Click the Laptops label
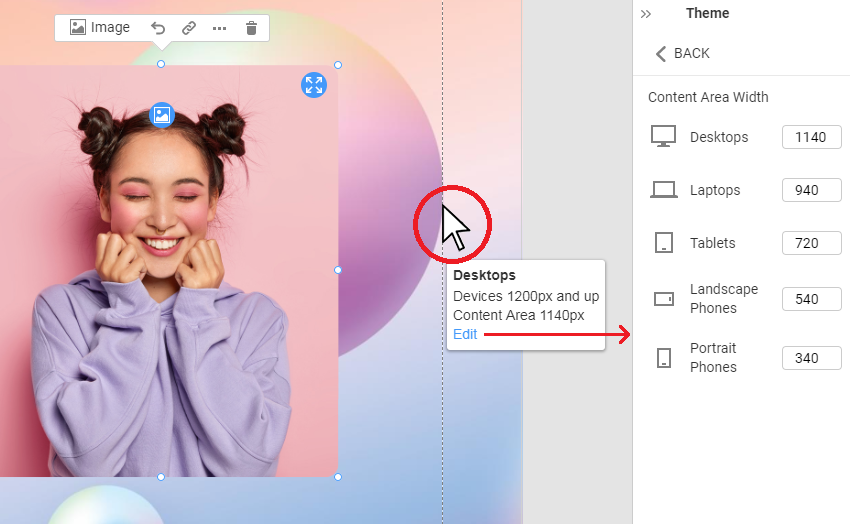This screenshot has width=850, height=524. pos(715,190)
